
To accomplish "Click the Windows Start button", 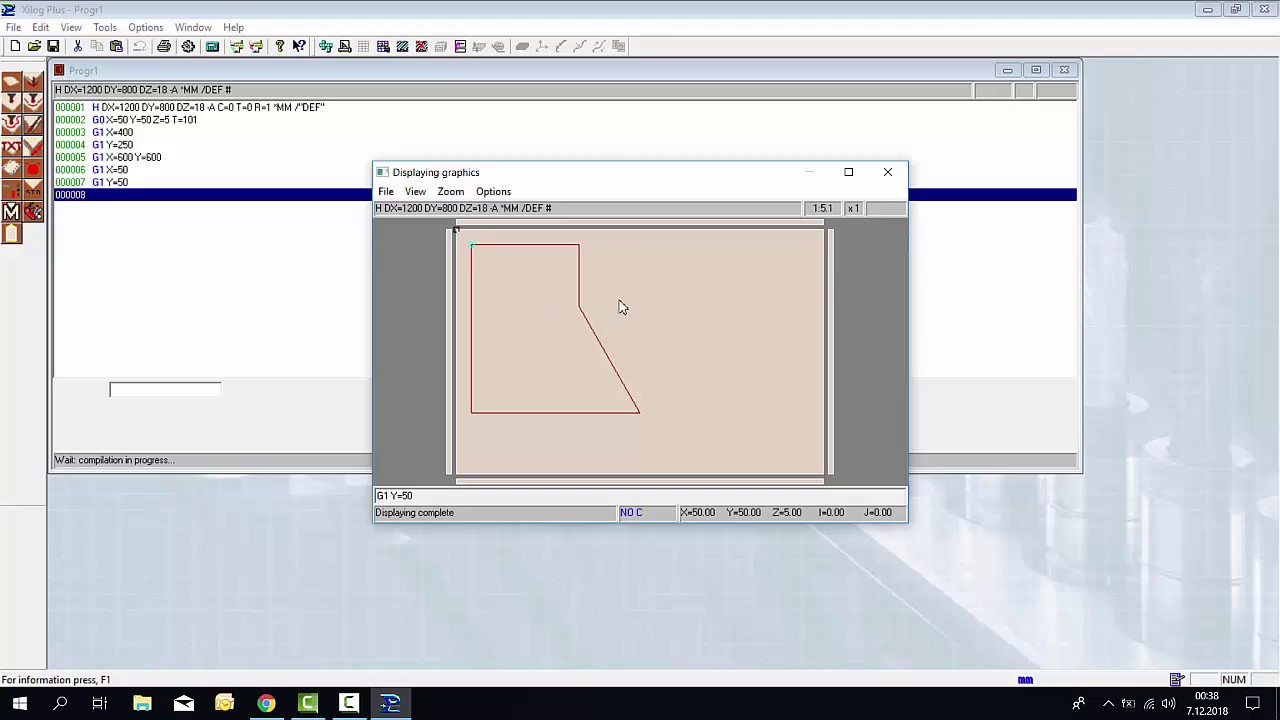I will point(19,703).
